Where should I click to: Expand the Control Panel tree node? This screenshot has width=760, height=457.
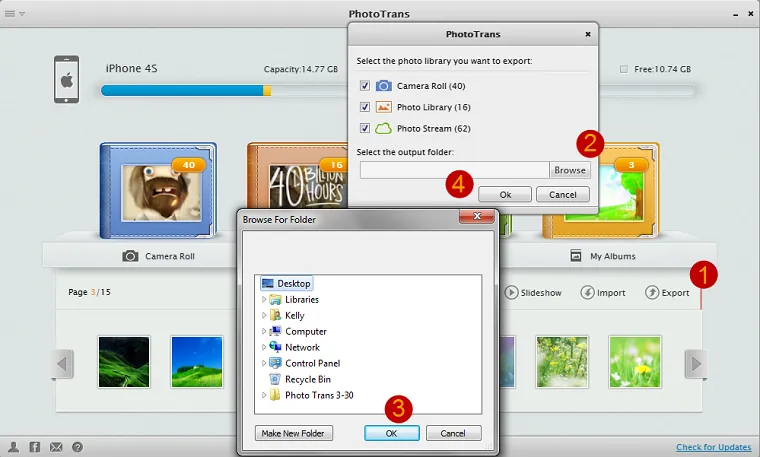[x=264, y=363]
